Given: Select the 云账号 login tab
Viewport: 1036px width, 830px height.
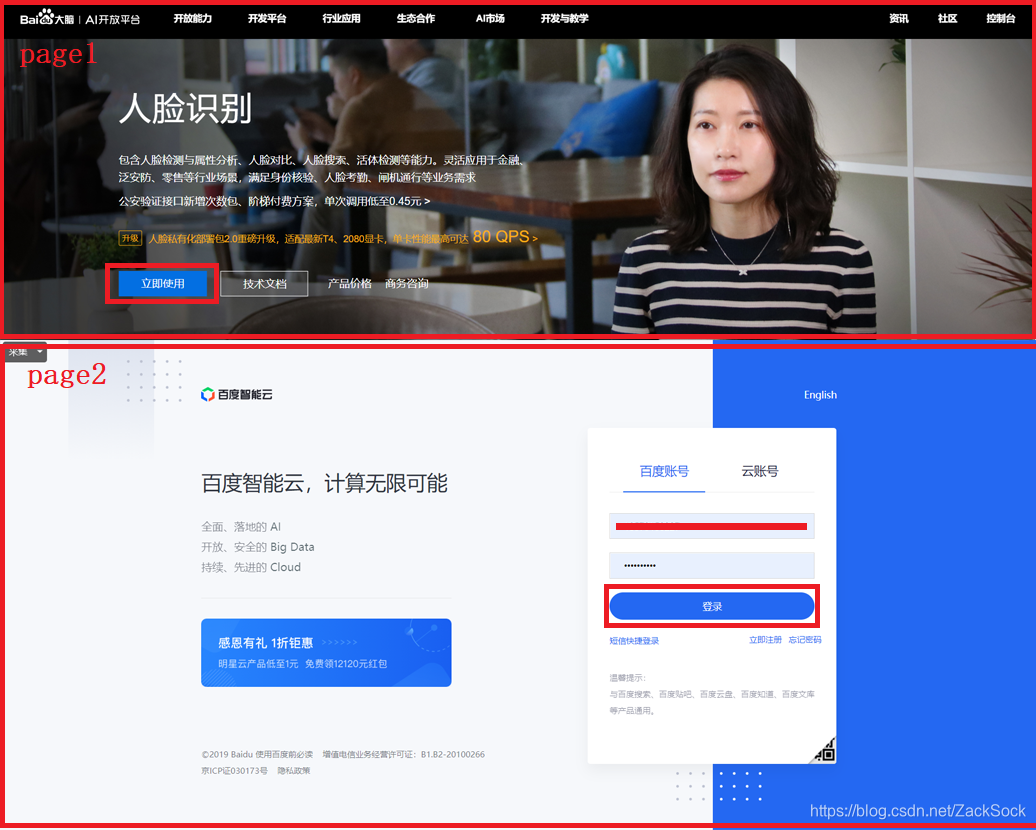Looking at the screenshot, I should tap(760, 471).
